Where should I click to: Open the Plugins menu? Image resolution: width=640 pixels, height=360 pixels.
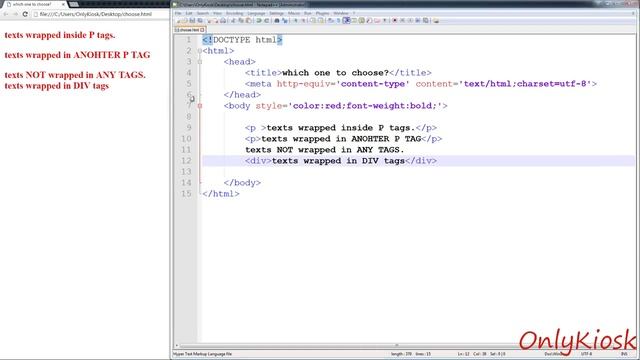tap(322, 13)
